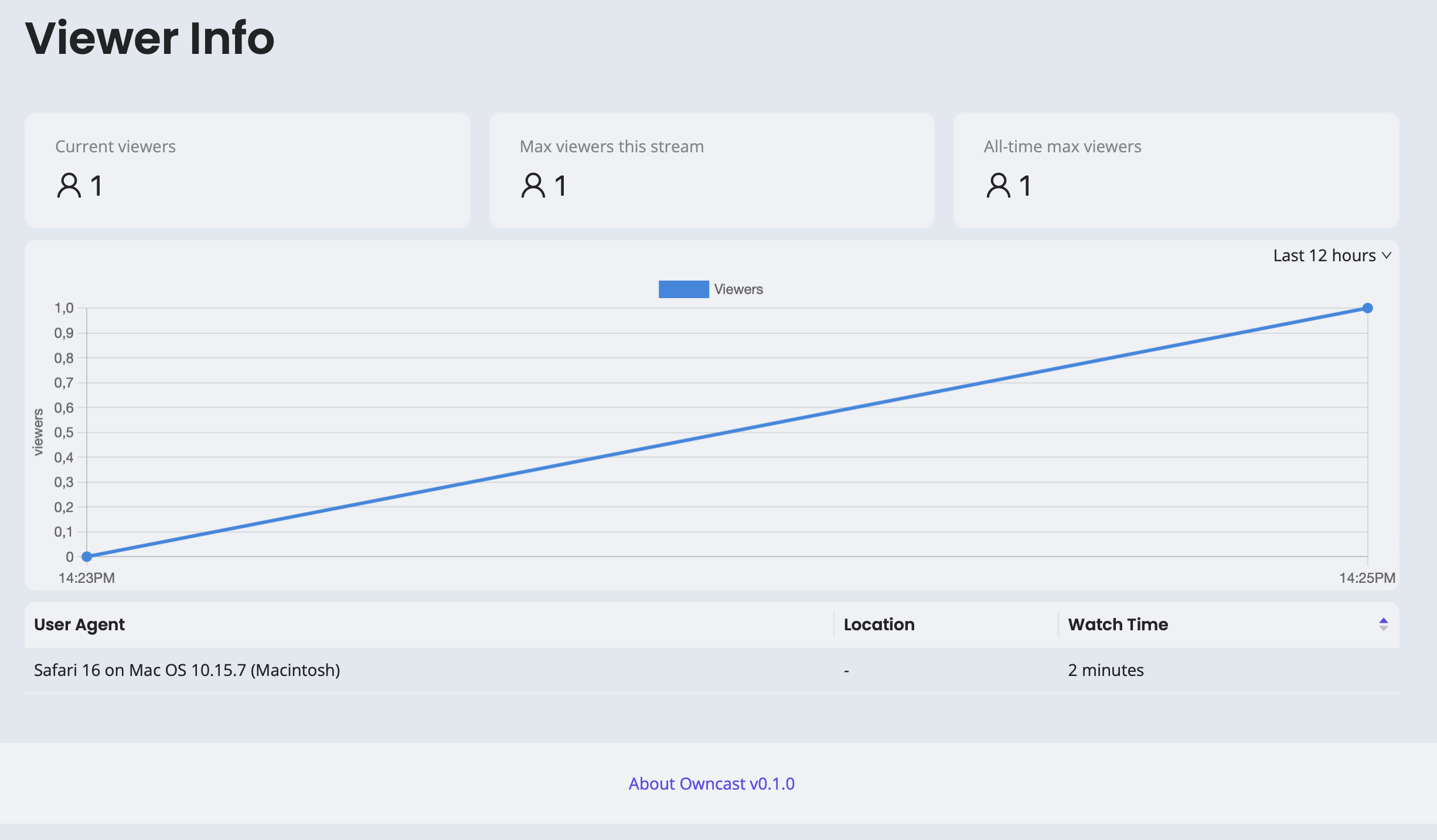Click the blue viewer trend line
The height and width of the screenshot is (840, 1437).
pyautogui.click(x=727, y=432)
